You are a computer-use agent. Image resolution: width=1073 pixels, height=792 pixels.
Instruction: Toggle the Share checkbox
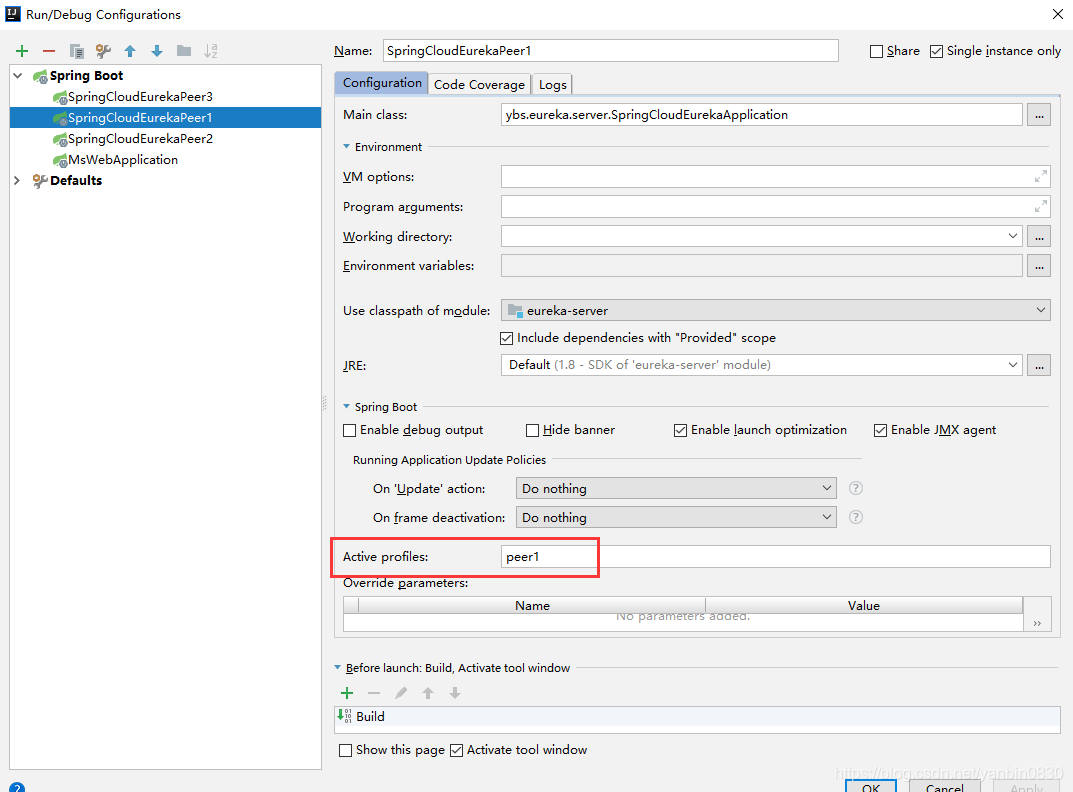tap(876, 51)
